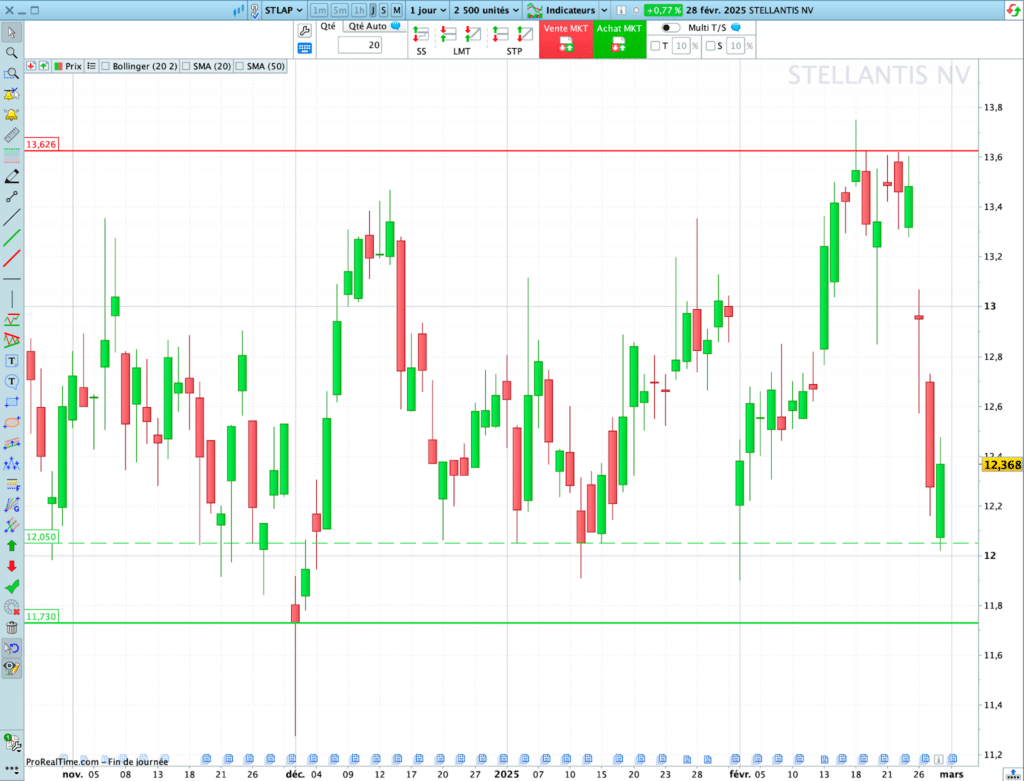
Task: Pick the ruler measurement tool
Action: tap(12, 135)
